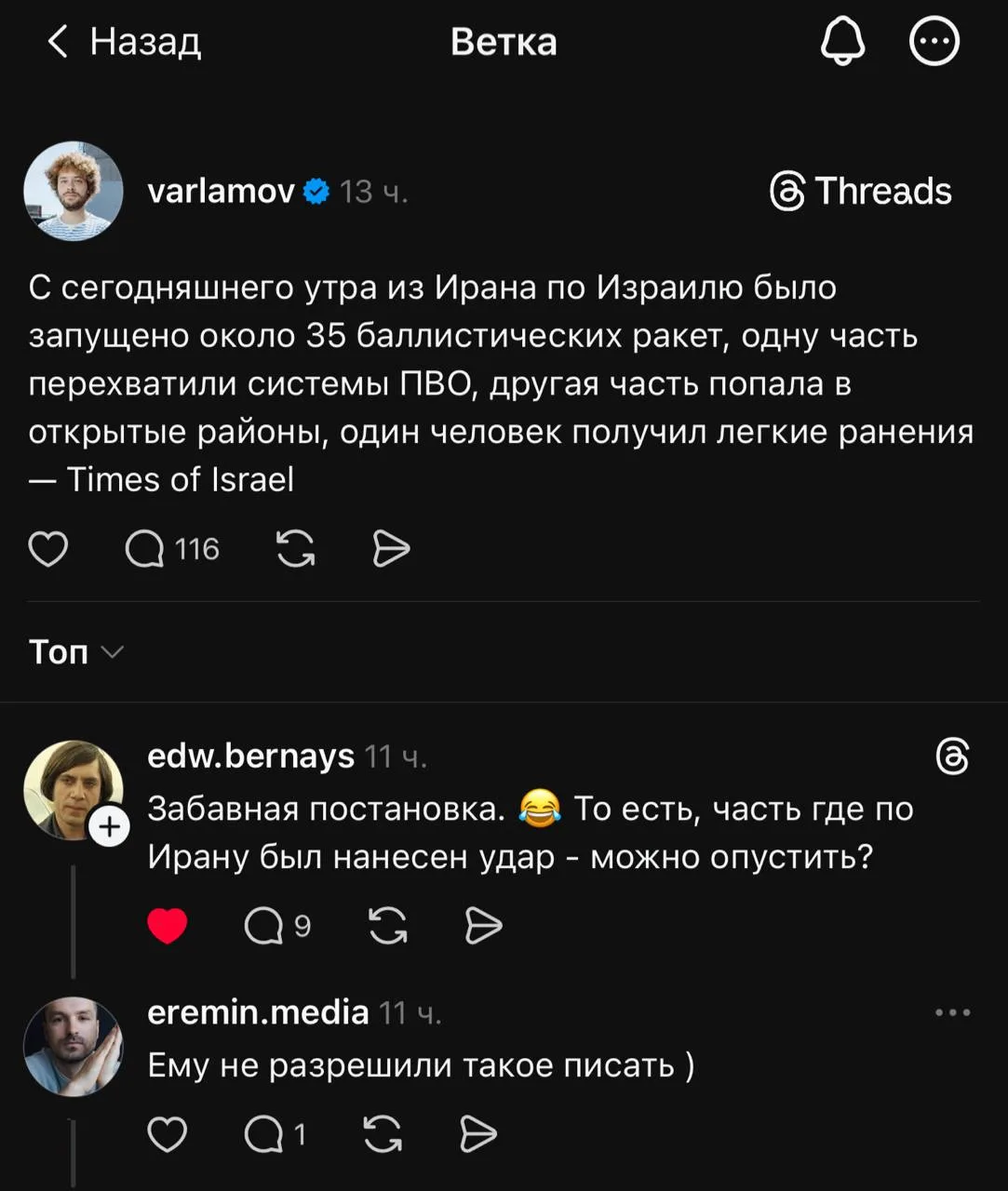The image size is (1008, 1191).
Task: Share varlamov's post via send icon
Action: (390, 549)
